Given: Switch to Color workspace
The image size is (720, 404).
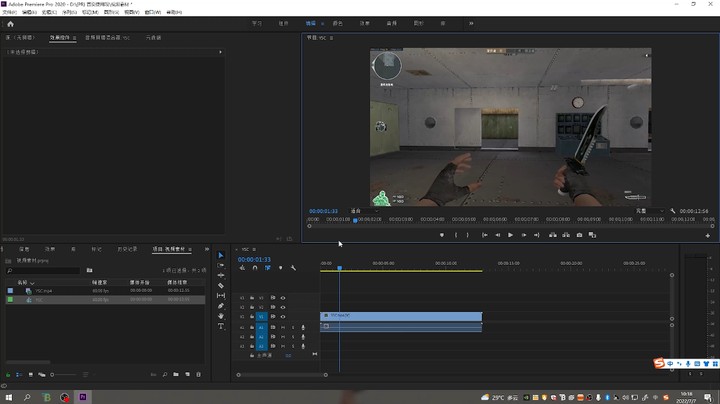Looking at the screenshot, I should (338, 23).
